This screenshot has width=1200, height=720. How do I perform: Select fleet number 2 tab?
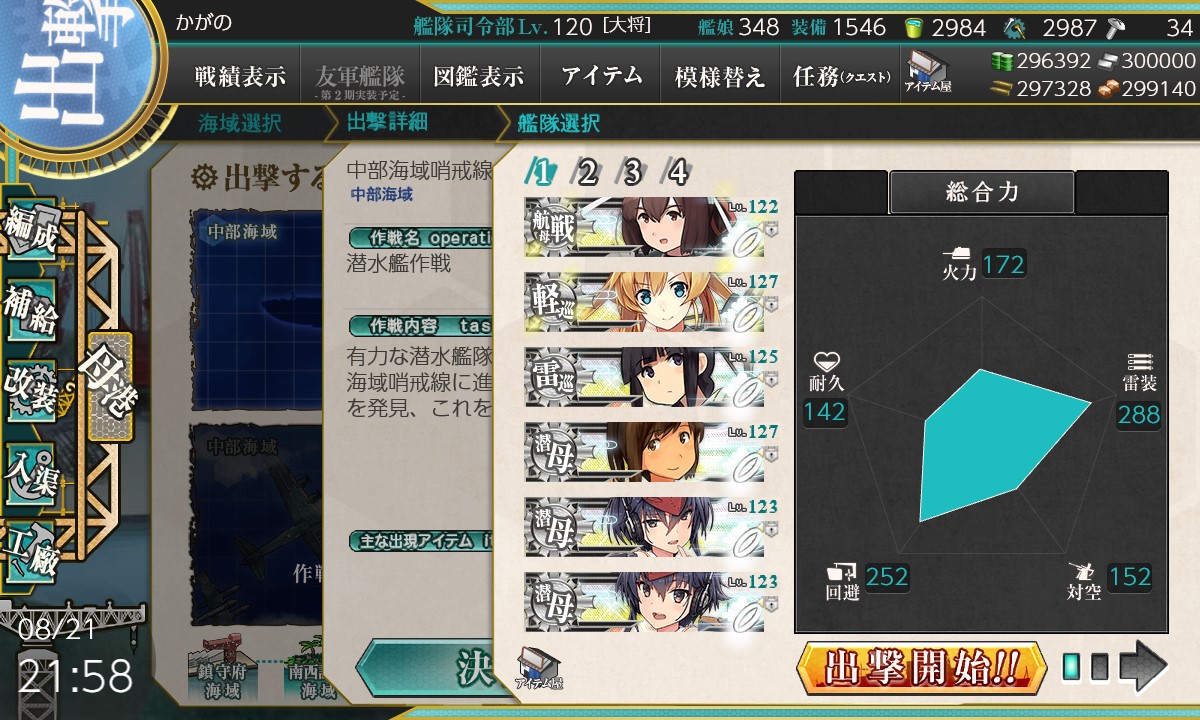pyautogui.click(x=587, y=173)
